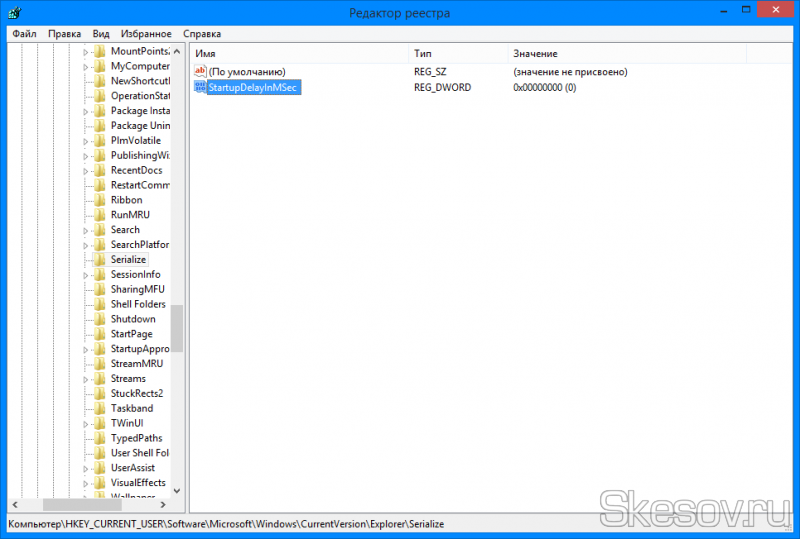Select the Serialize folder icon
800x539 pixels.
(x=100, y=260)
